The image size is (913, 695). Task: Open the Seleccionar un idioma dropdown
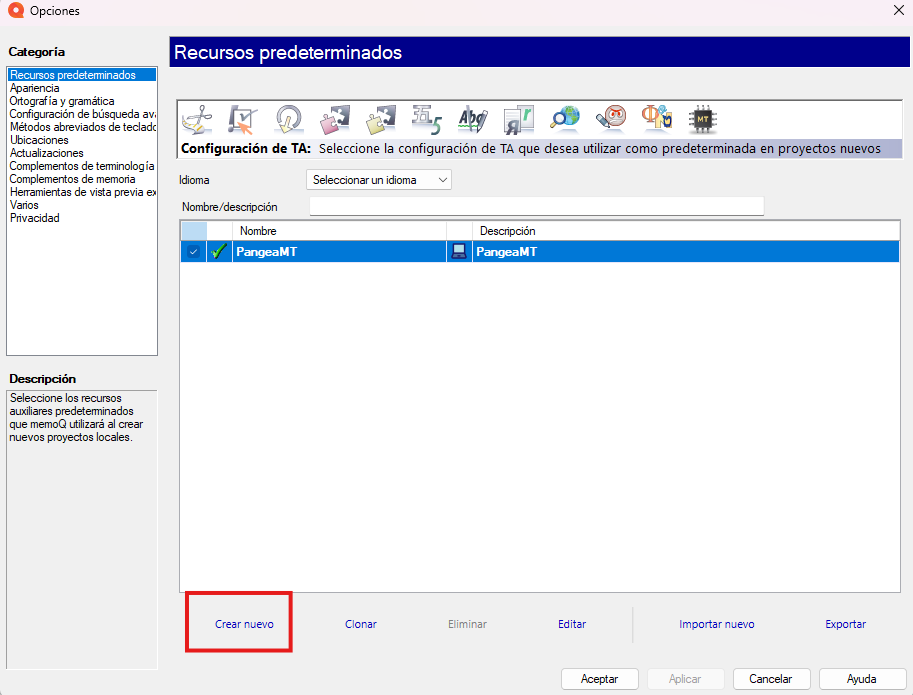377,180
